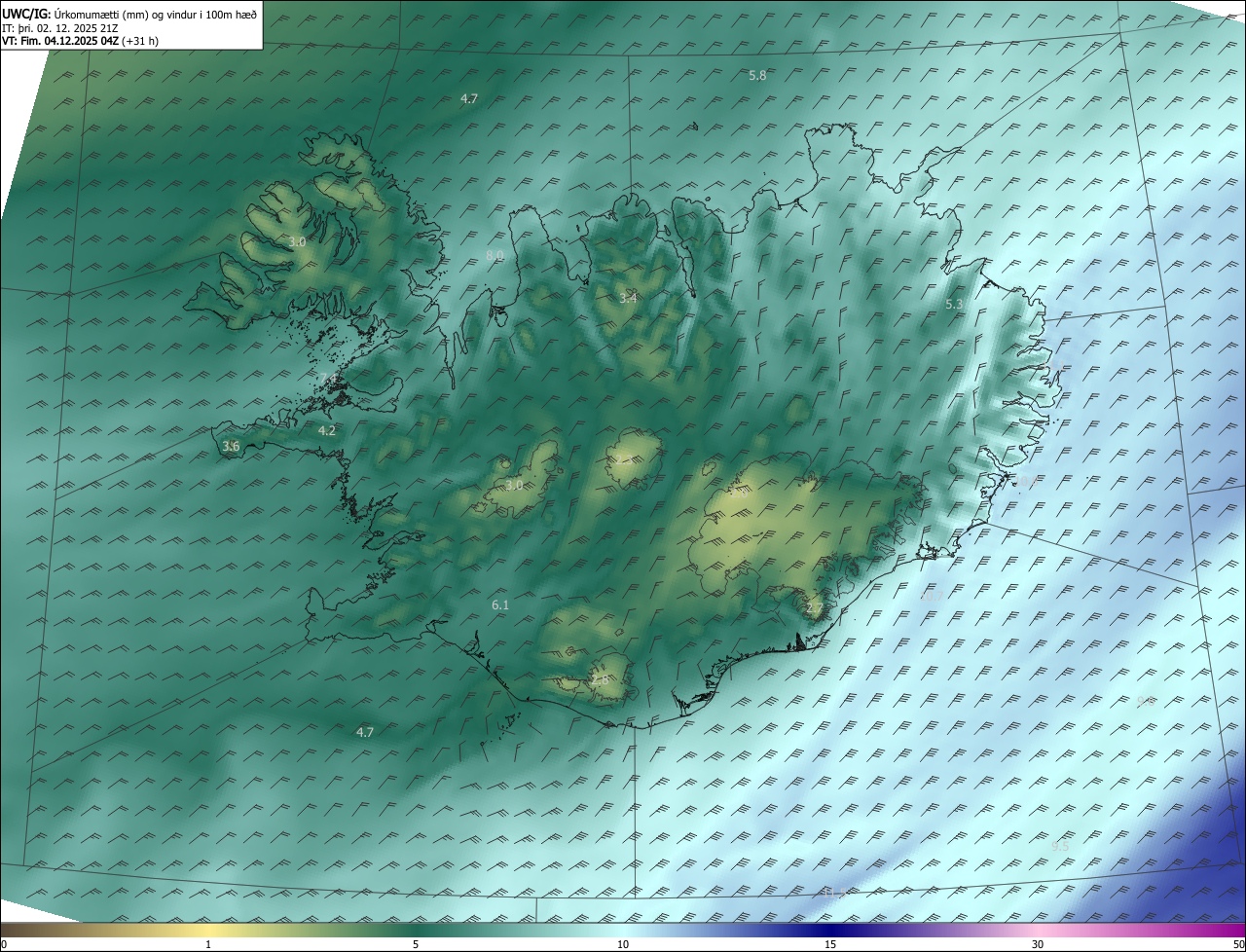Click the 8.0 value on the map
1246x952 pixels.
point(495,256)
